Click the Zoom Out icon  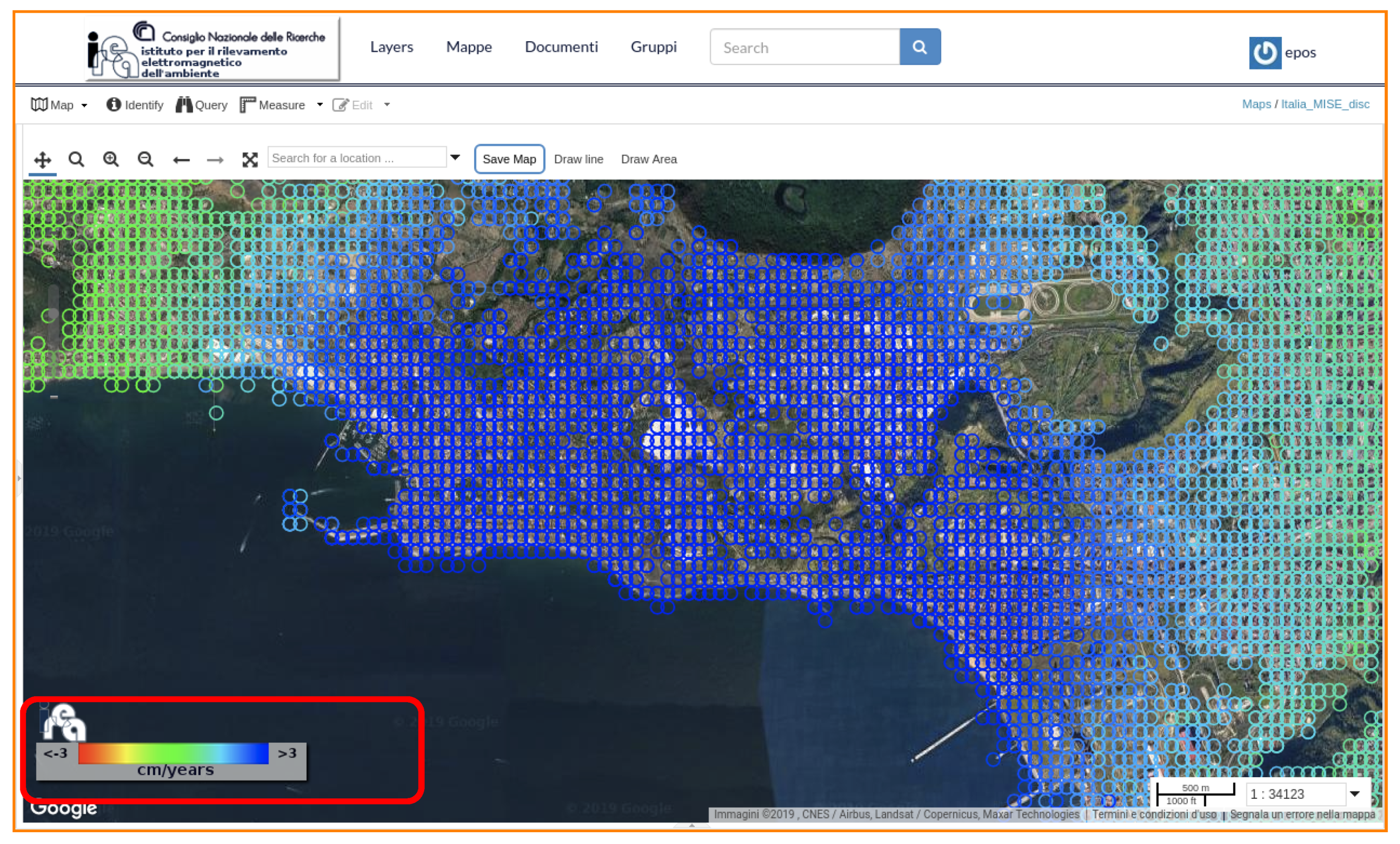tap(146, 160)
